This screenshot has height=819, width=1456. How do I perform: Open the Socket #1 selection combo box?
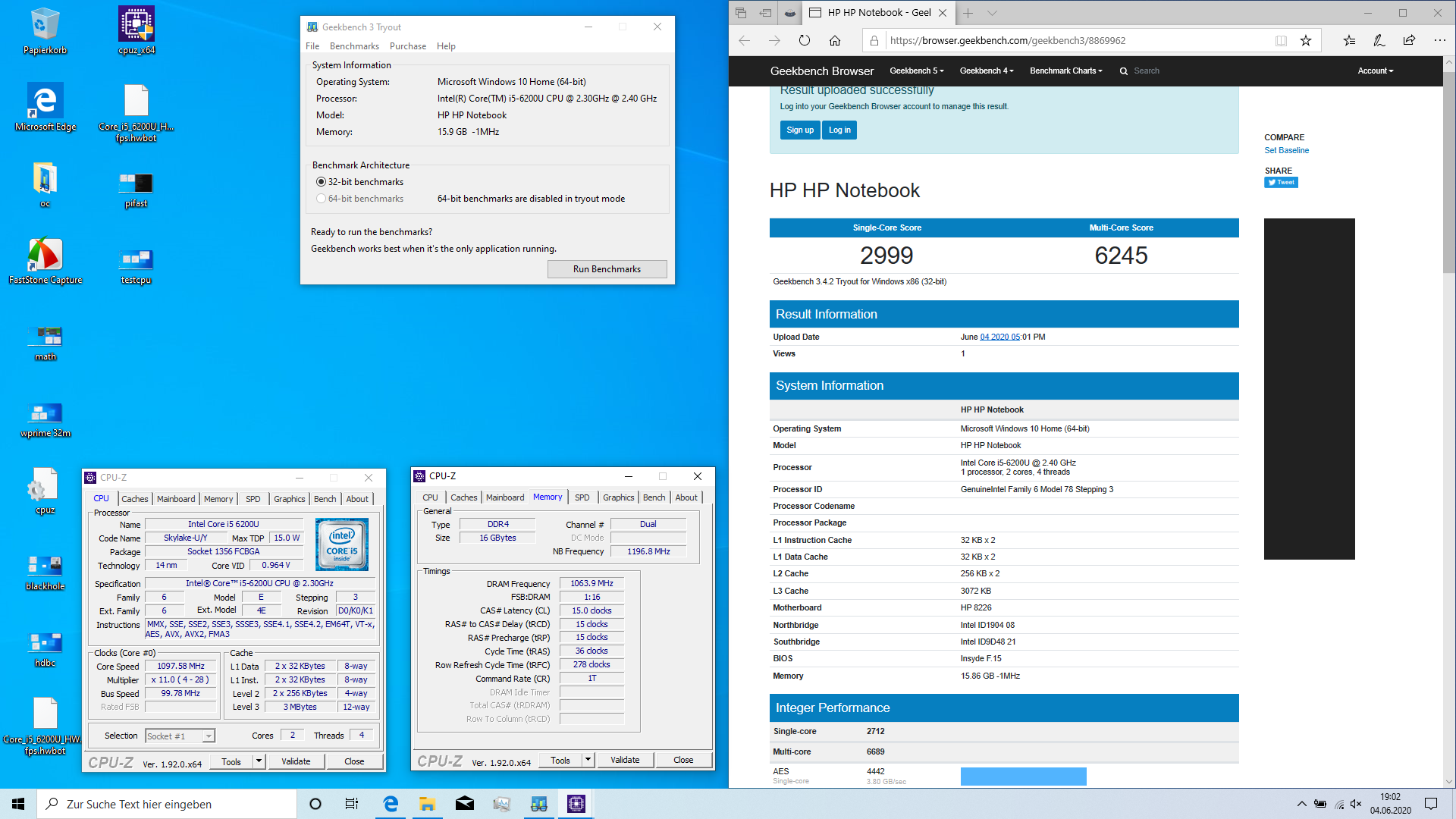pyautogui.click(x=180, y=736)
